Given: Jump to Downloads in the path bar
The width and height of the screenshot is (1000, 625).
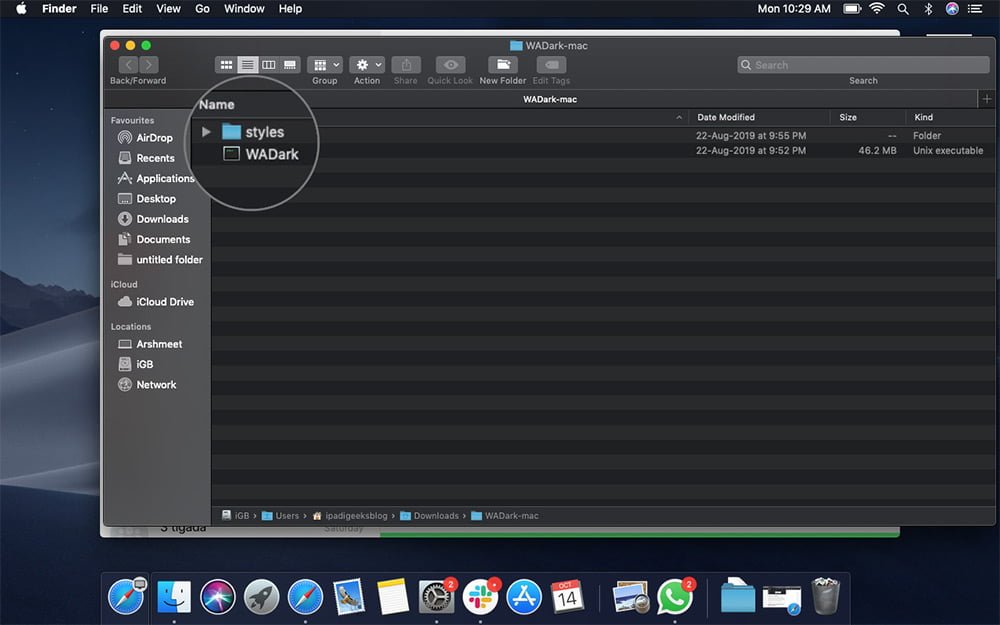Looking at the screenshot, I should 429,515.
